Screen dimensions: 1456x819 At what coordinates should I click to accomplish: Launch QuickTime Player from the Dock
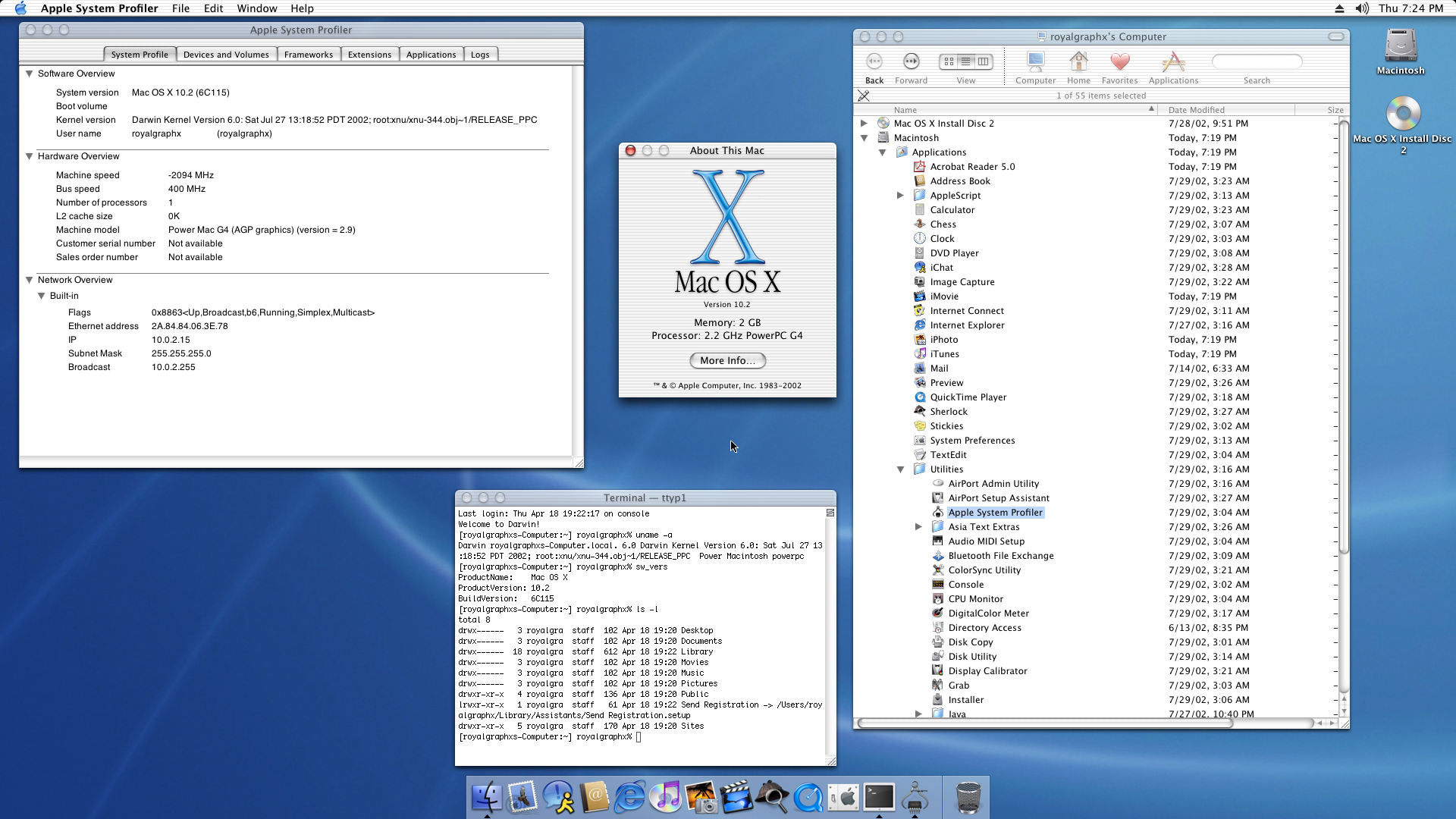click(808, 798)
